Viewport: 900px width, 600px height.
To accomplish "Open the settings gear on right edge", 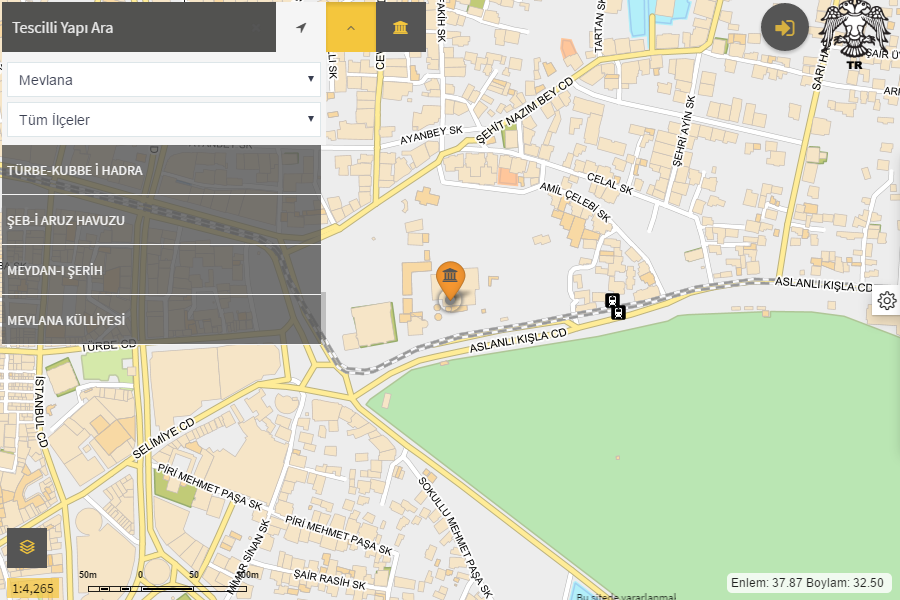I will click(x=886, y=300).
